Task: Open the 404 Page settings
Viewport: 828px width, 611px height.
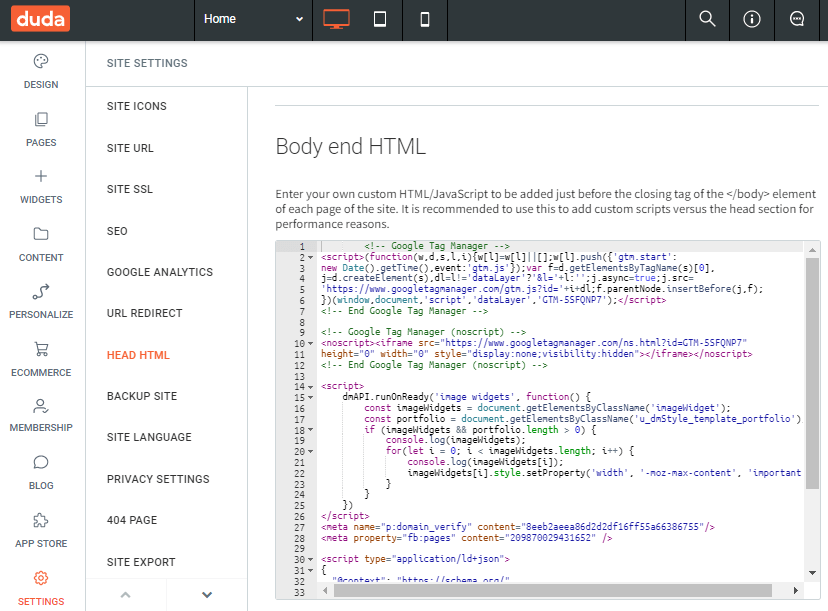Action: pos(131,520)
